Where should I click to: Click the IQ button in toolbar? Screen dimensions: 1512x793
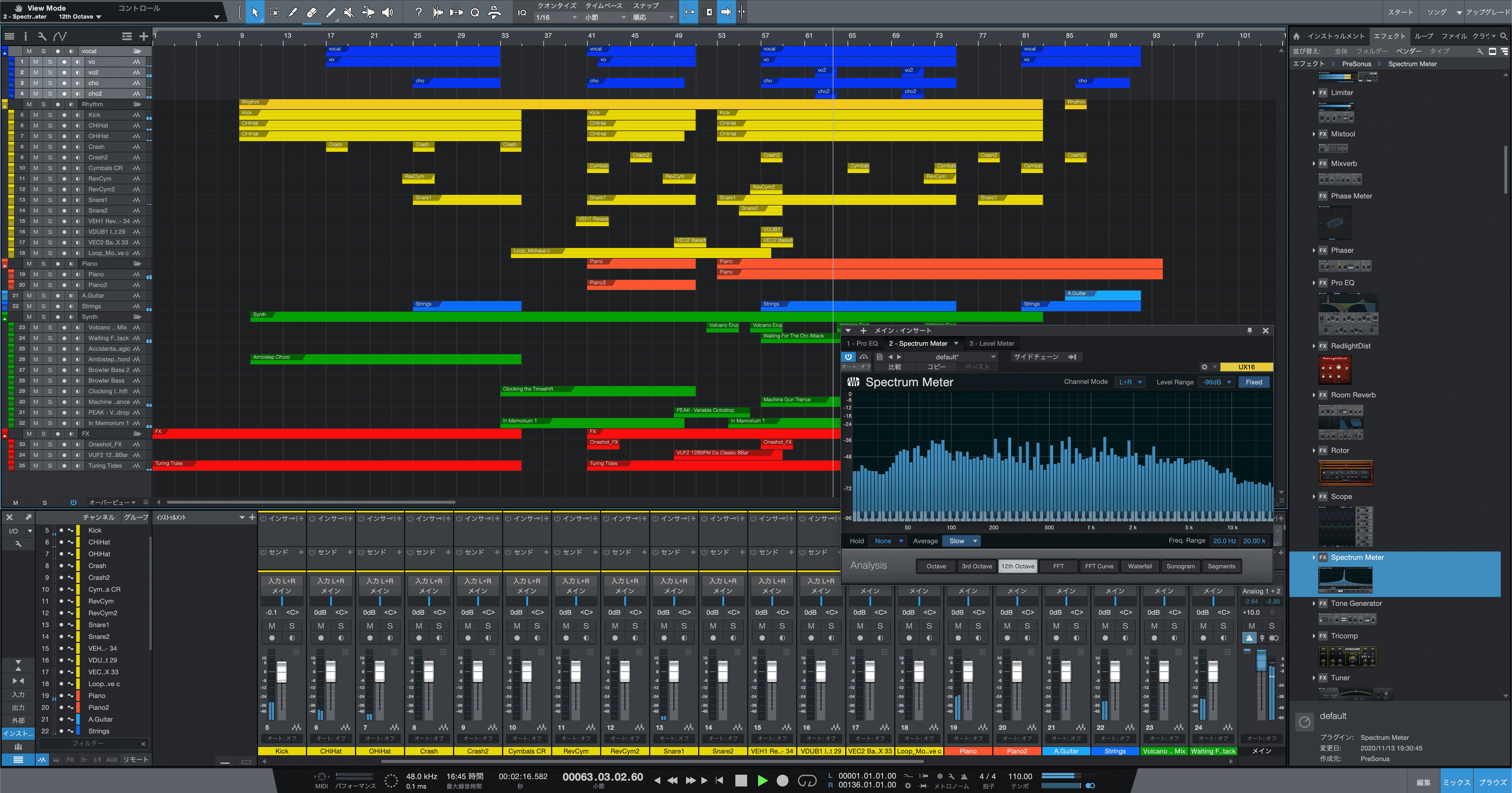click(522, 12)
